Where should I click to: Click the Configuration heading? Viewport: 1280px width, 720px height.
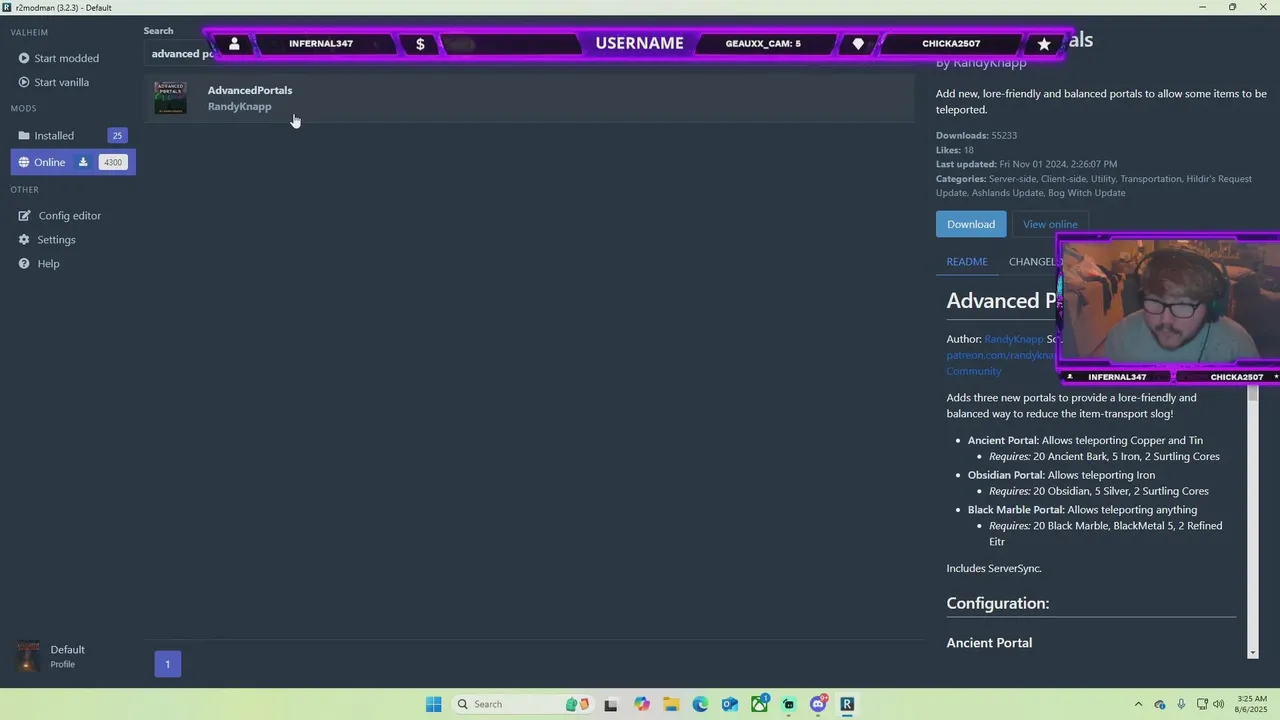[998, 603]
